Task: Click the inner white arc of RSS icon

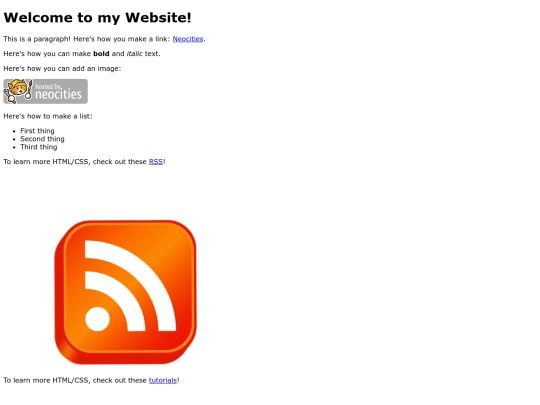Action: (121, 296)
